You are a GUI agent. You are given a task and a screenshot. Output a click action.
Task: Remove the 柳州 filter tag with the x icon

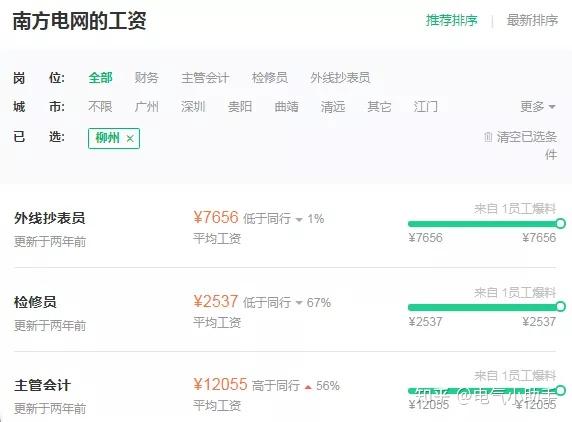130,139
